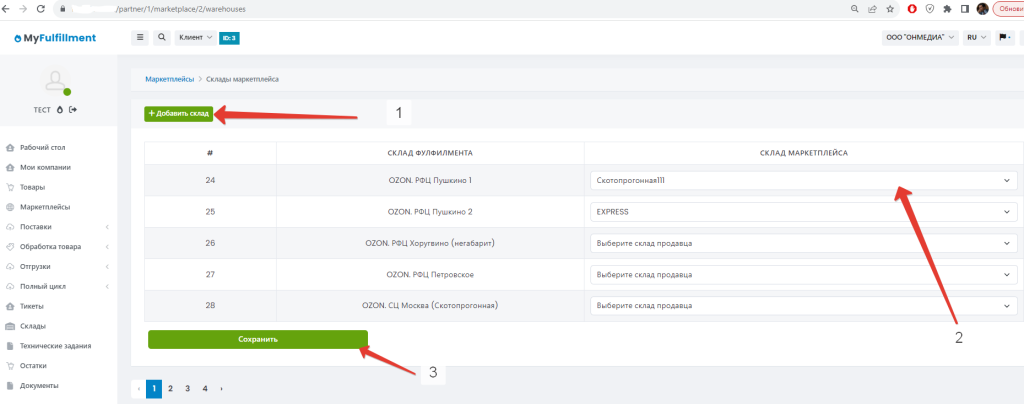1024x404 pixels.
Task: Open the ООО "ОНМЕДИА" company dropdown
Action: pos(921,37)
